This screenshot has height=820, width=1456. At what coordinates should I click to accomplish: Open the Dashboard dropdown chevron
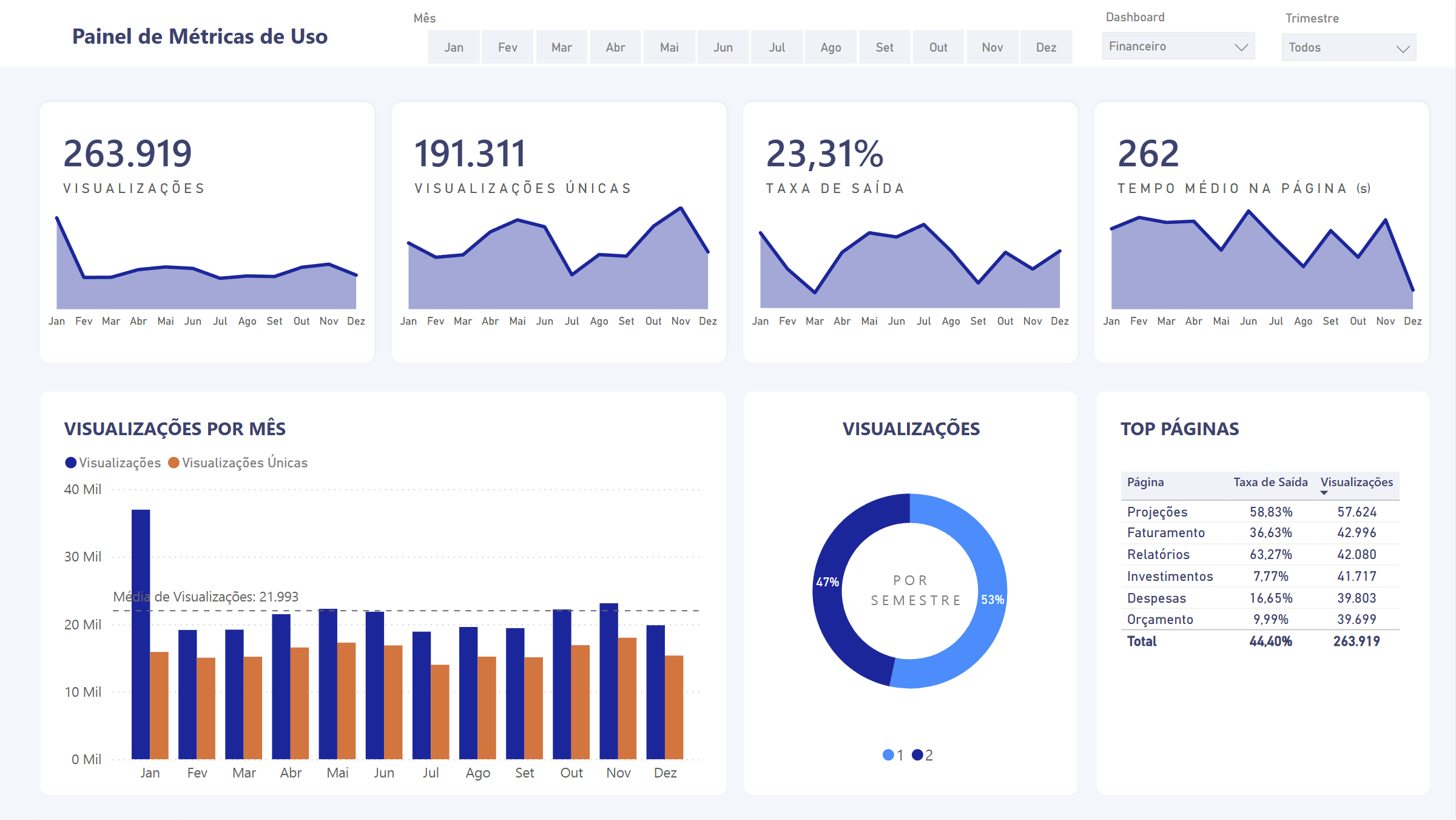[1241, 47]
